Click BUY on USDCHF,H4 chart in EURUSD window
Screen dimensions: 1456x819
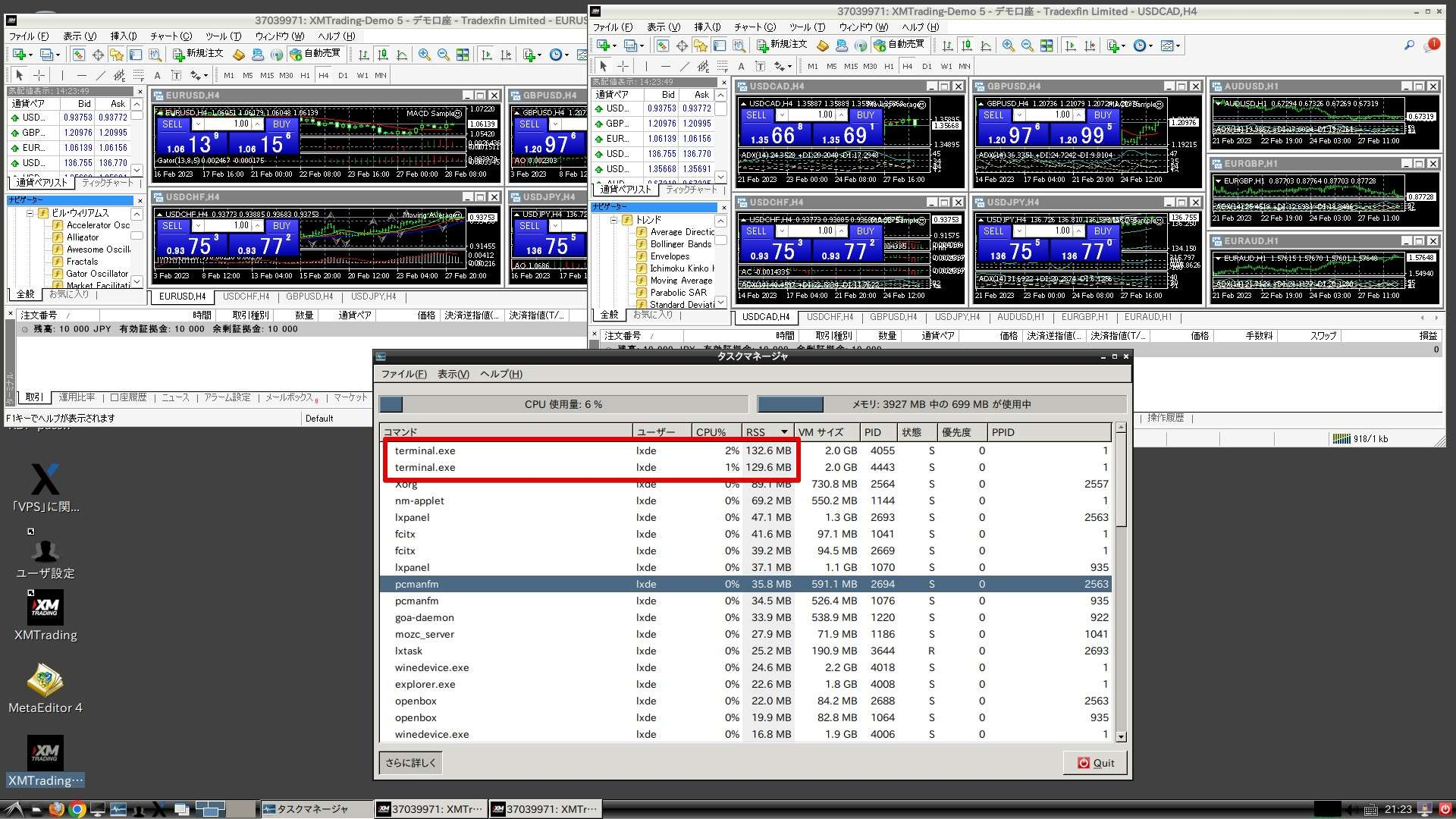point(281,226)
